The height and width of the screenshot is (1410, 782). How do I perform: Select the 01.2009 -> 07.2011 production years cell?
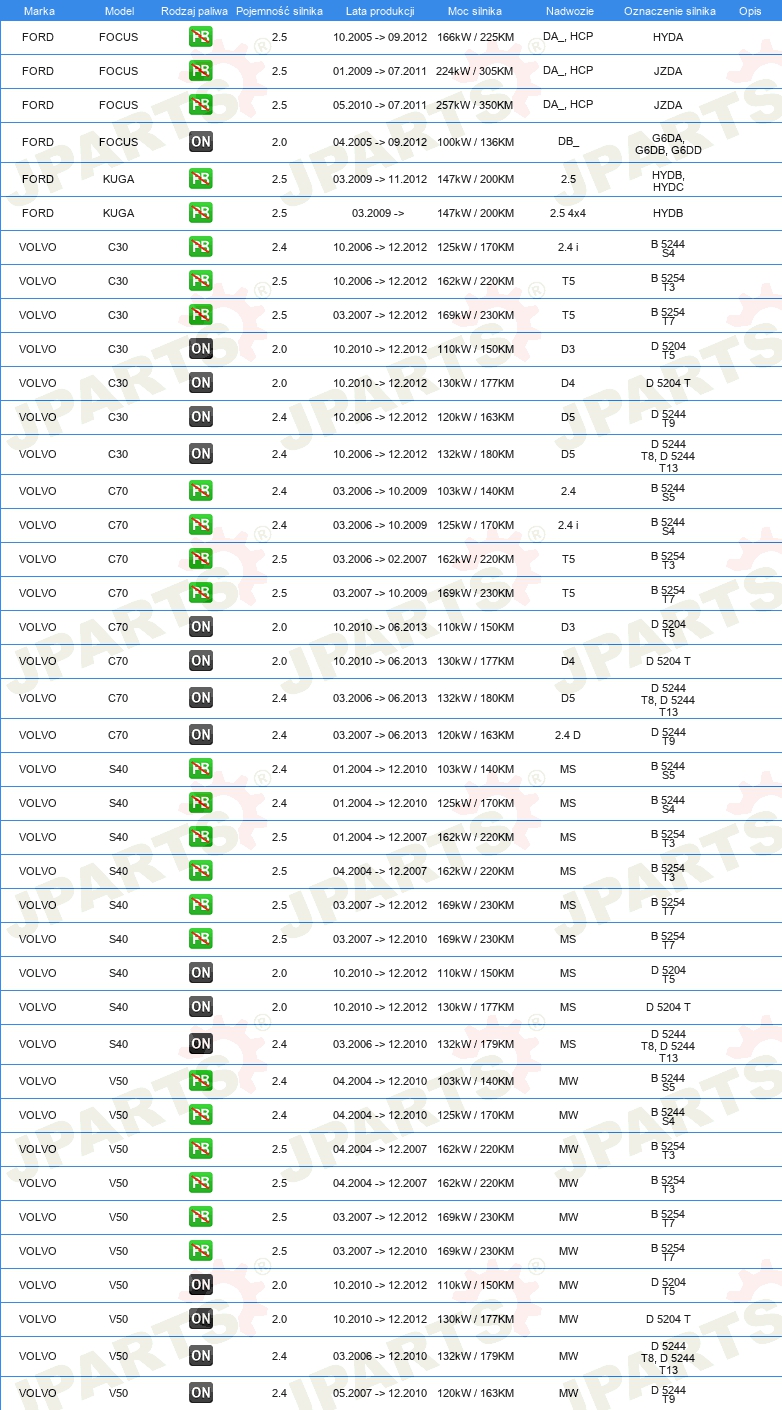(380, 71)
